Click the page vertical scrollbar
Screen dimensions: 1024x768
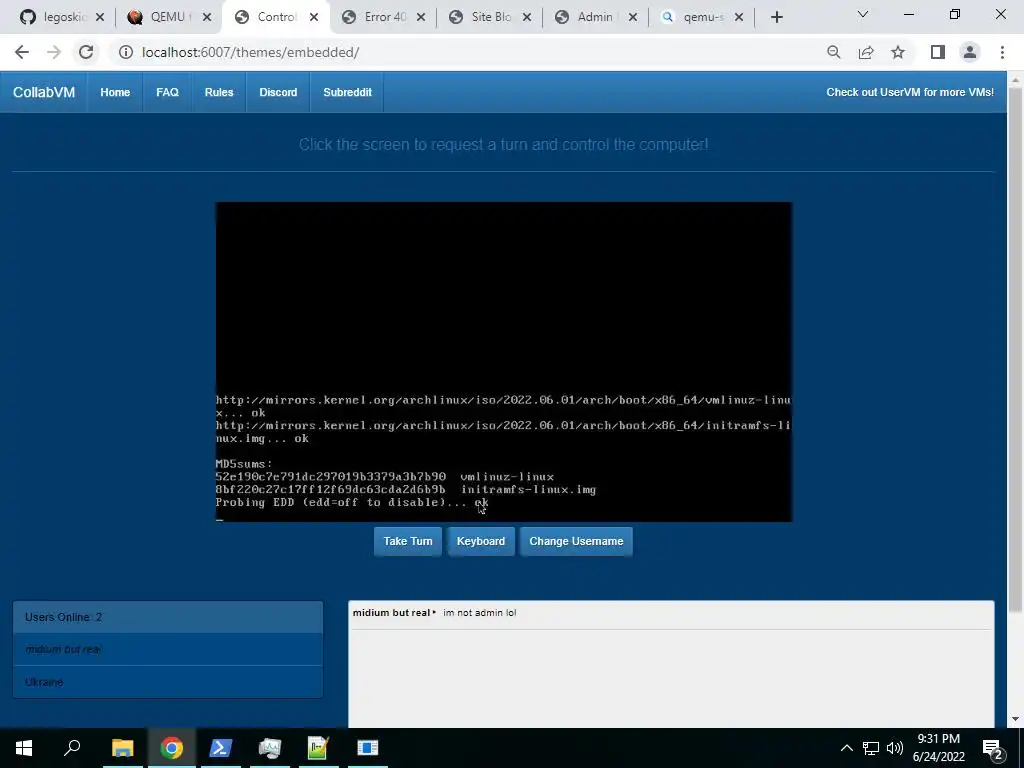[1015, 349]
